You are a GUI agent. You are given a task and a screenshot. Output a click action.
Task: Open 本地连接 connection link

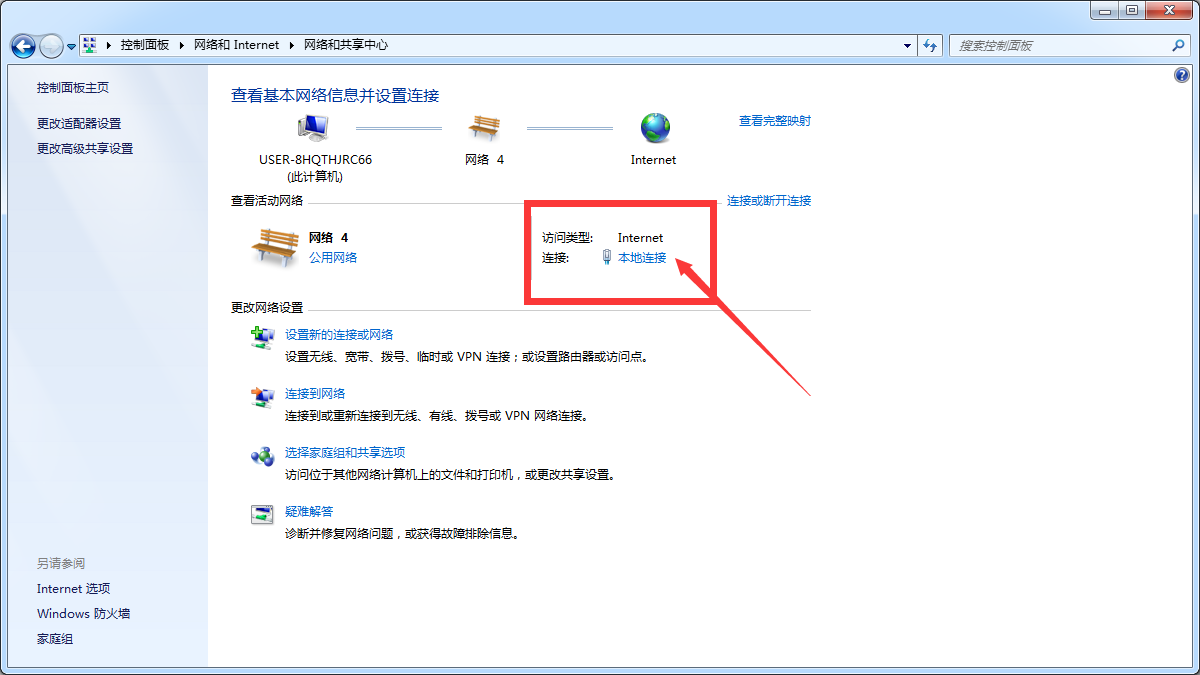click(642, 257)
